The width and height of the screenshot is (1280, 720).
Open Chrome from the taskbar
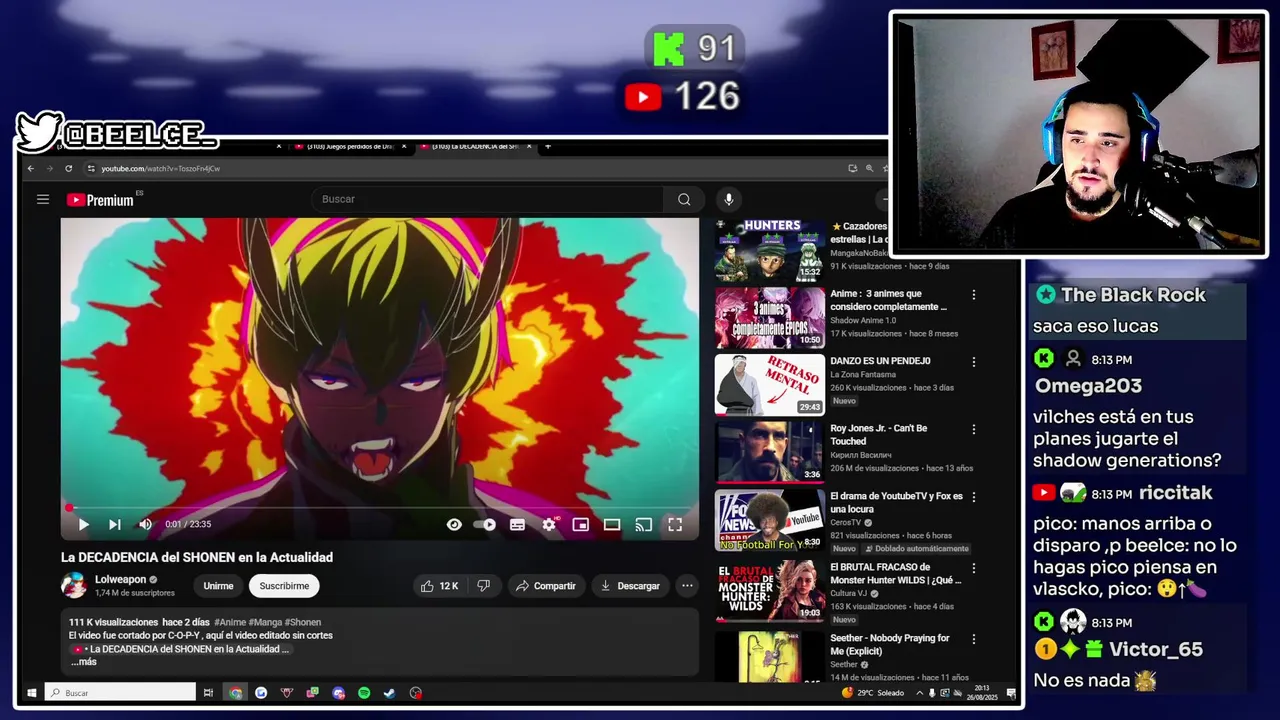click(235, 692)
